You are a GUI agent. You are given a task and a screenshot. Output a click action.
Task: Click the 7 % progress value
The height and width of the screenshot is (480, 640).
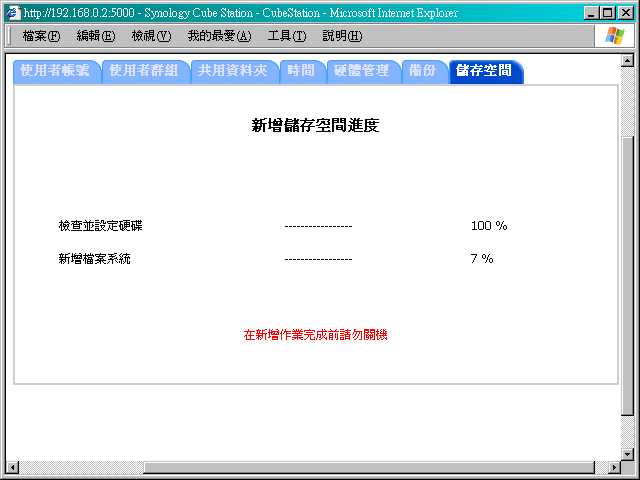click(x=482, y=259)
